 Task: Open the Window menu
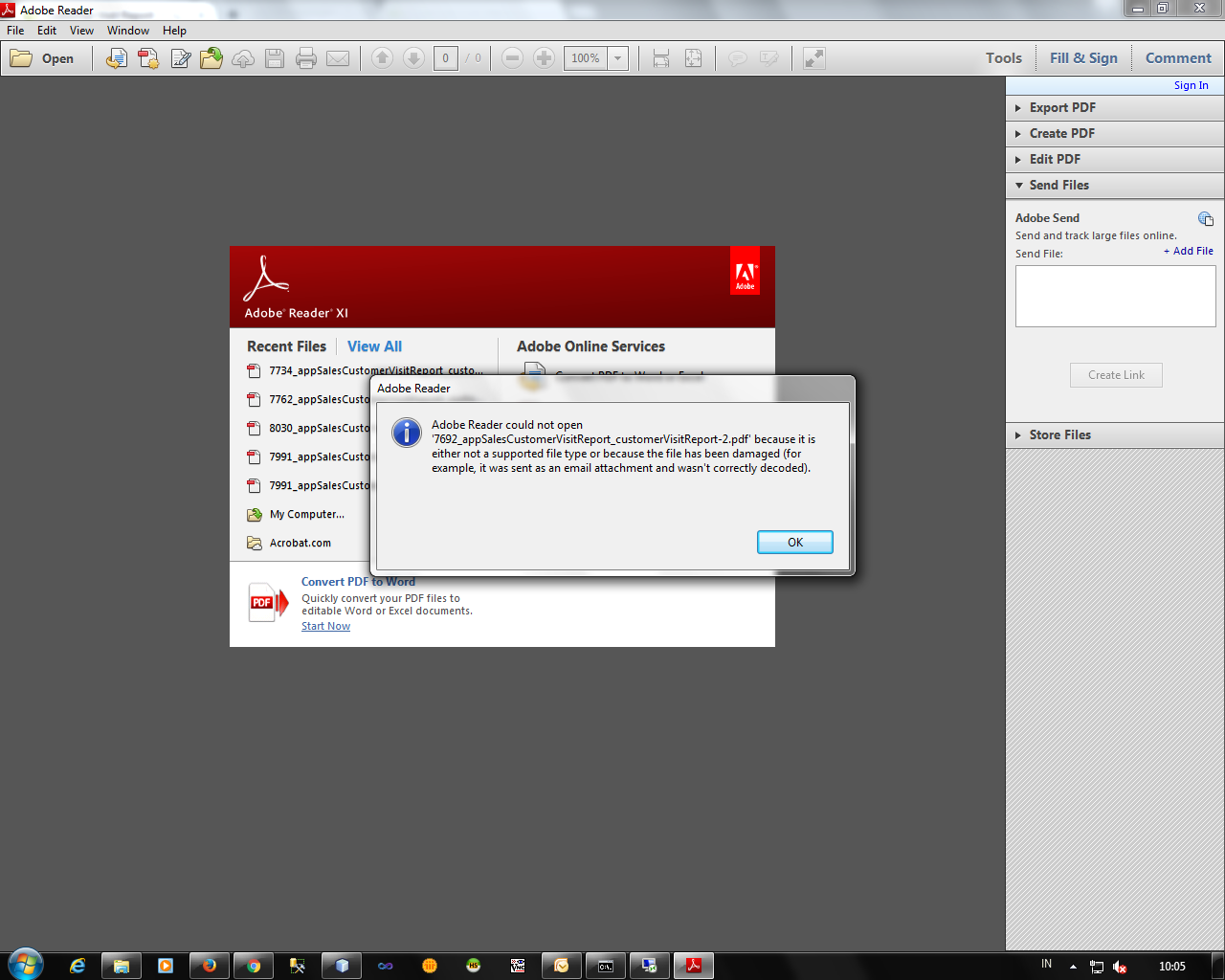pos(128,31)
